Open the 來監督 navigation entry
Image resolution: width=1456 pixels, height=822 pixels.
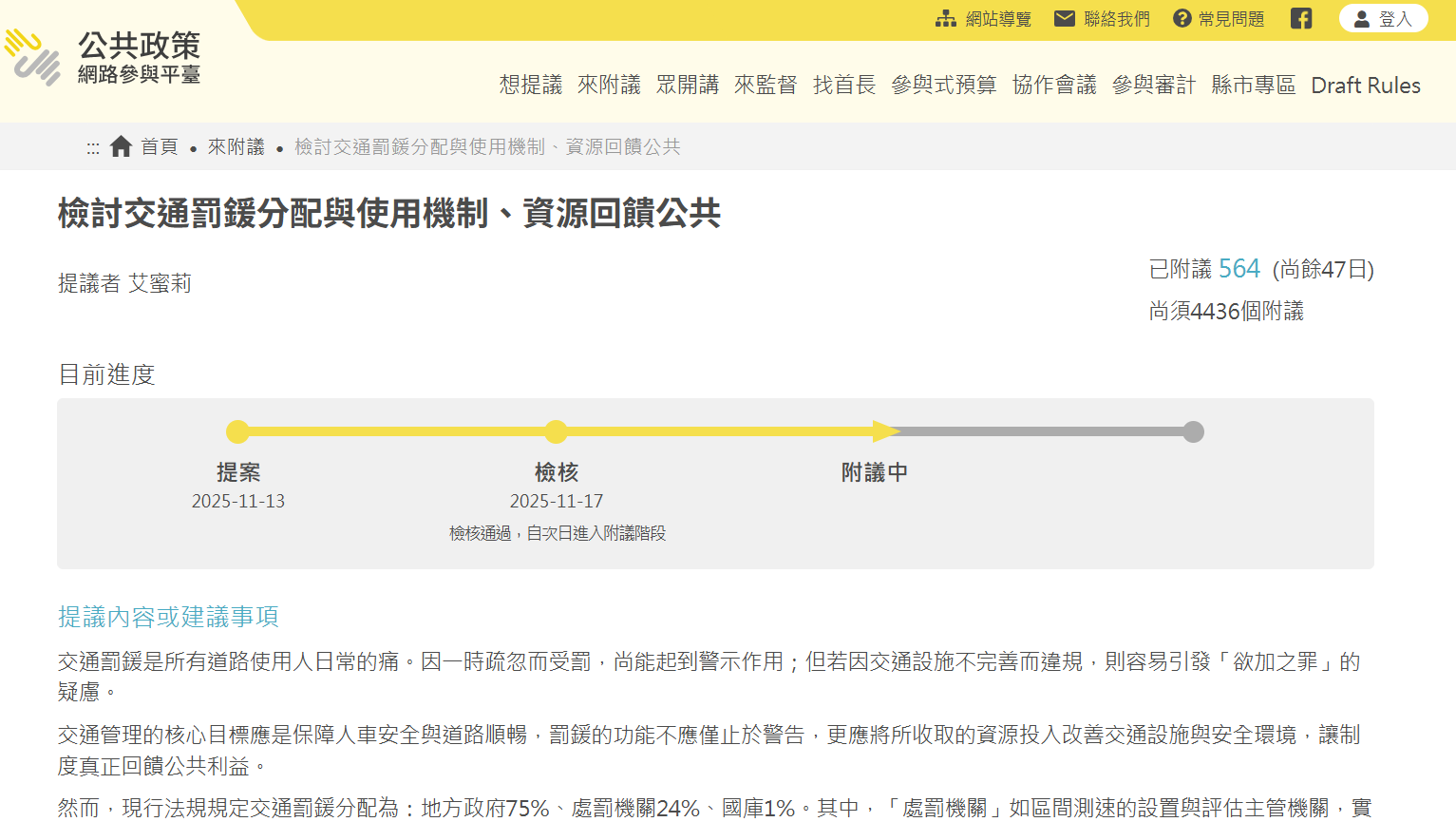click(x=766, y=85)
